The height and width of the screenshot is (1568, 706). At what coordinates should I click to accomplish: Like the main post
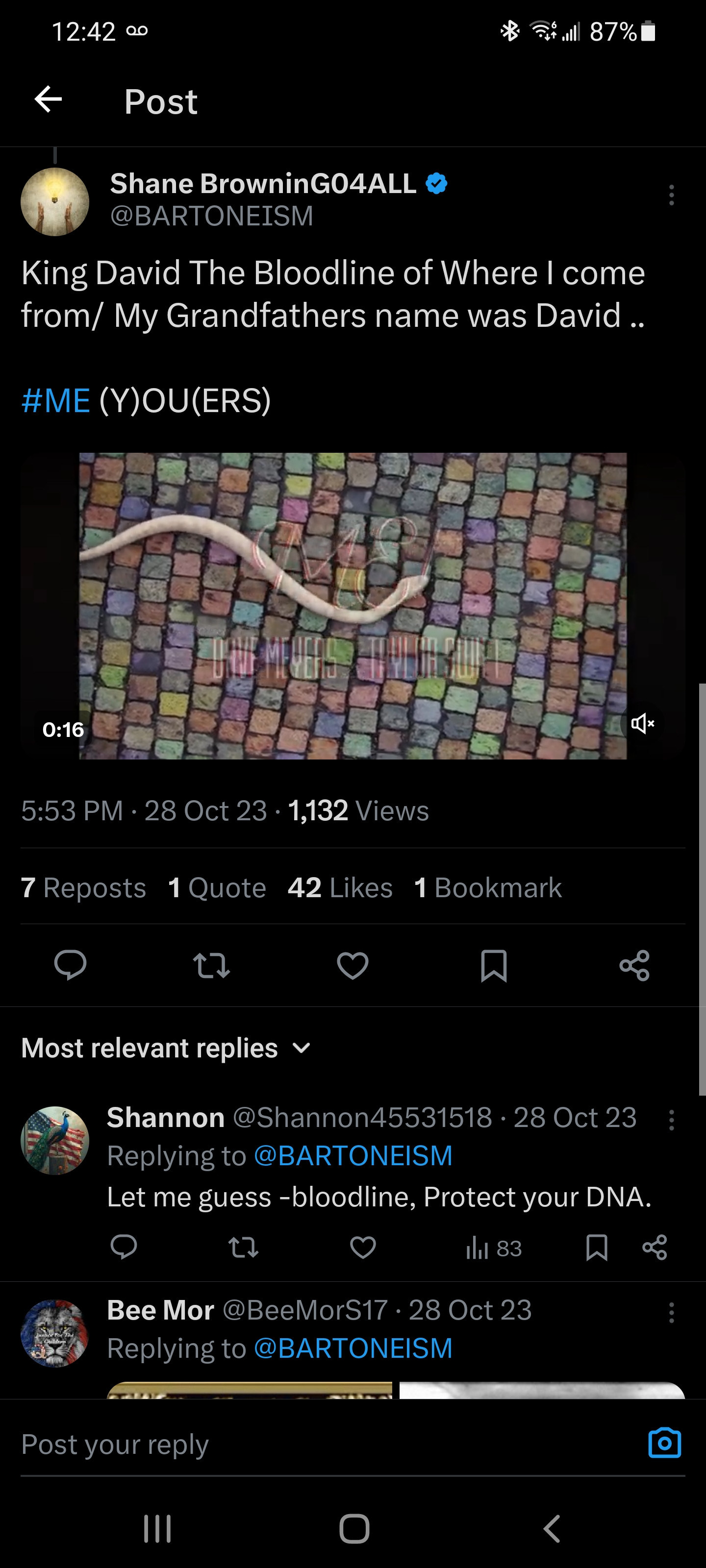point(353,965)
